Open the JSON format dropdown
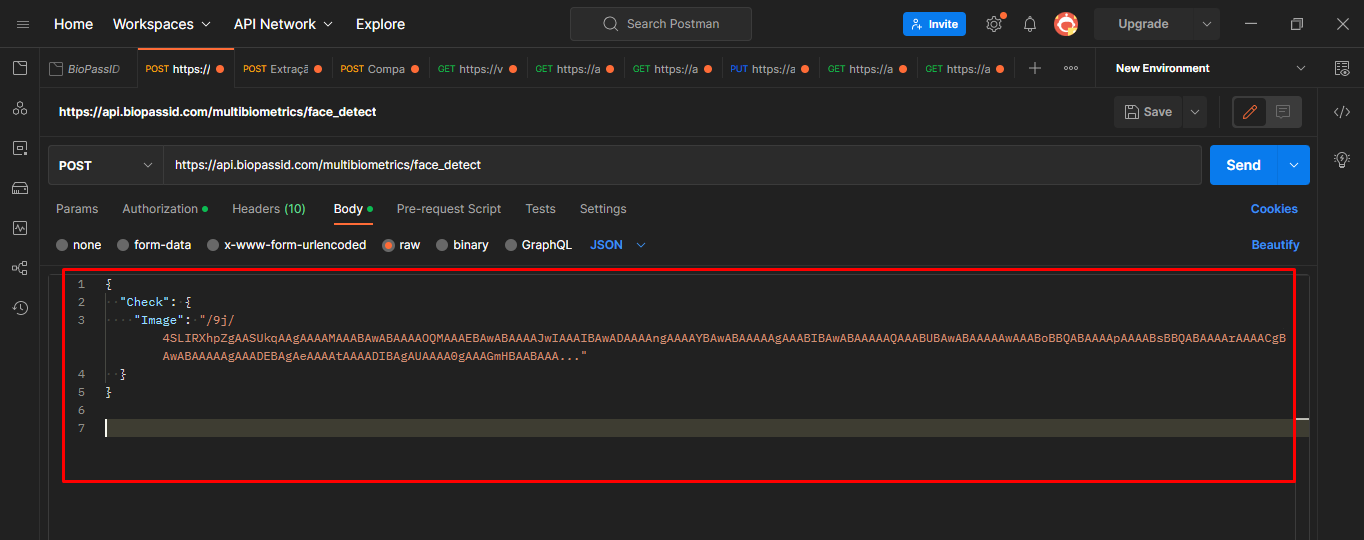Image resolution: width=1364 pixels, height=540 pixels. pos(618,245)
